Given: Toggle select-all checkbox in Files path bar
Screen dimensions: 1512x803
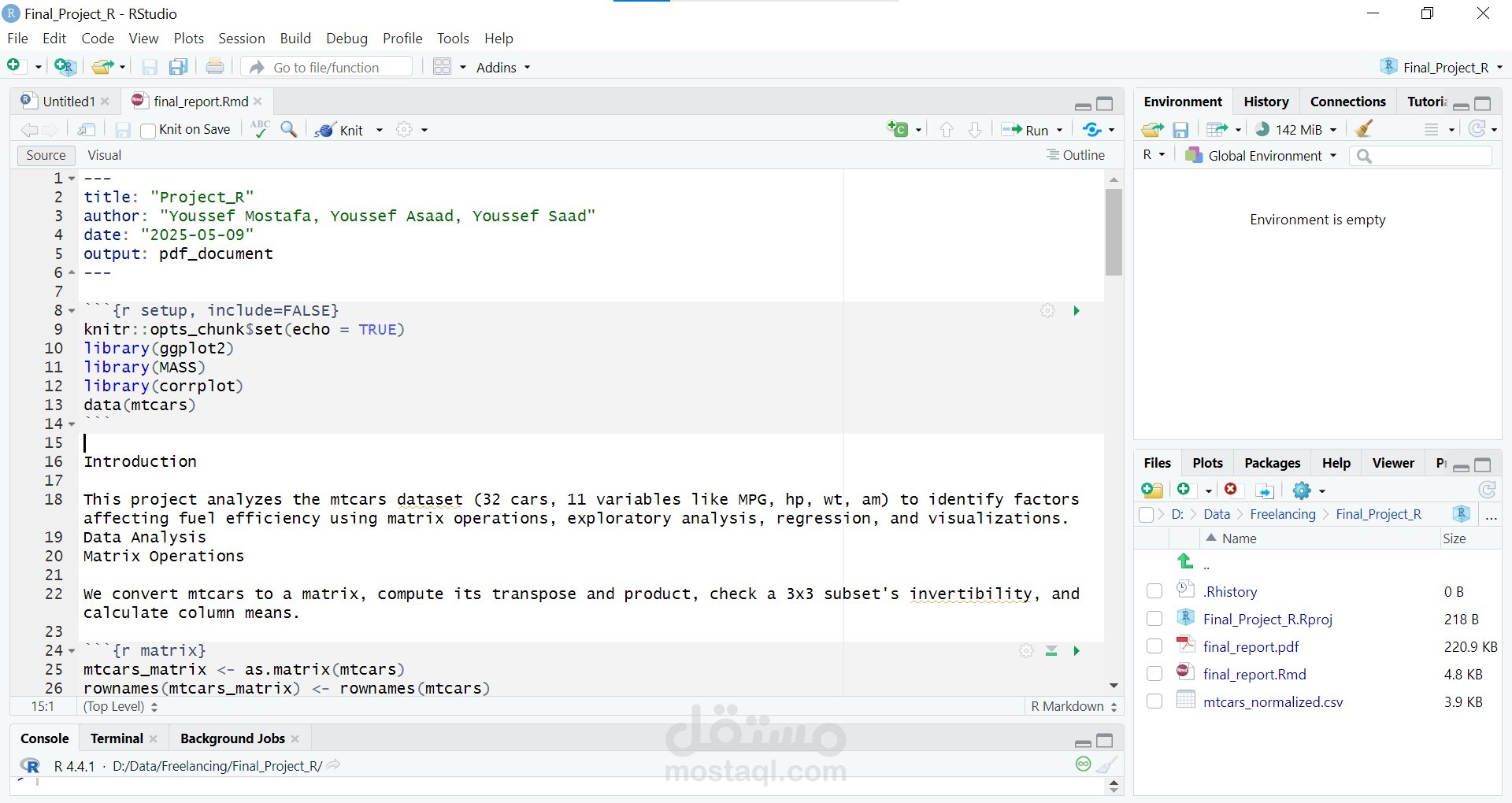Looking at the screenshot, I should 1147,515.
